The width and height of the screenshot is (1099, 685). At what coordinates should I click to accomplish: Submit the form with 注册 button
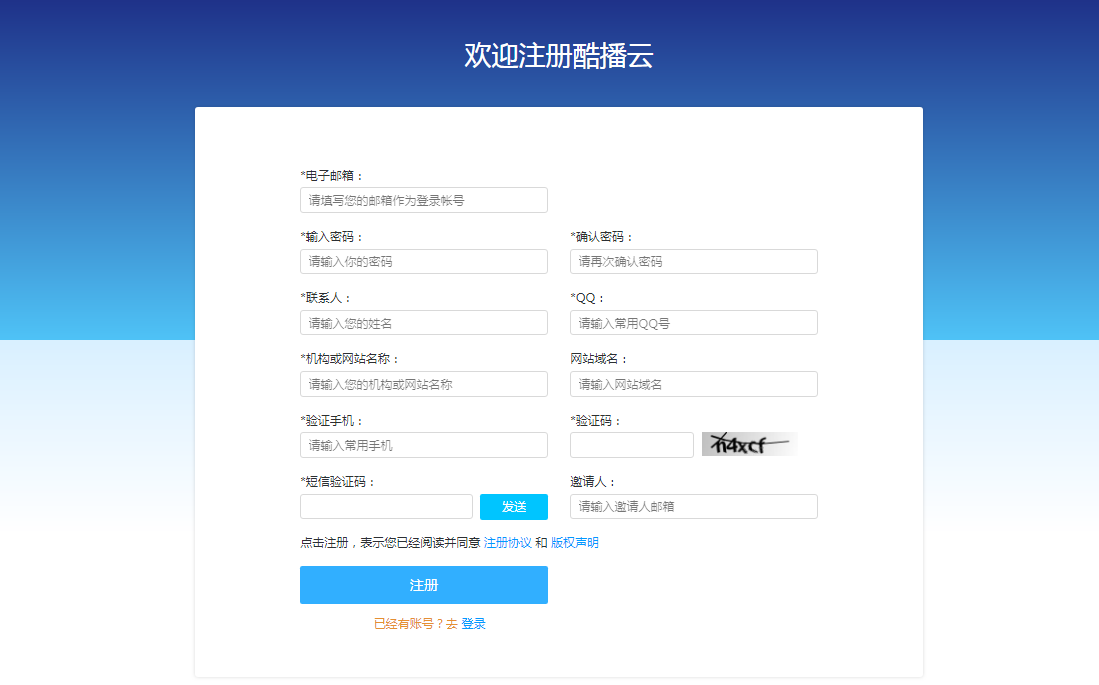pyautogui.click(x=423, y=585)
